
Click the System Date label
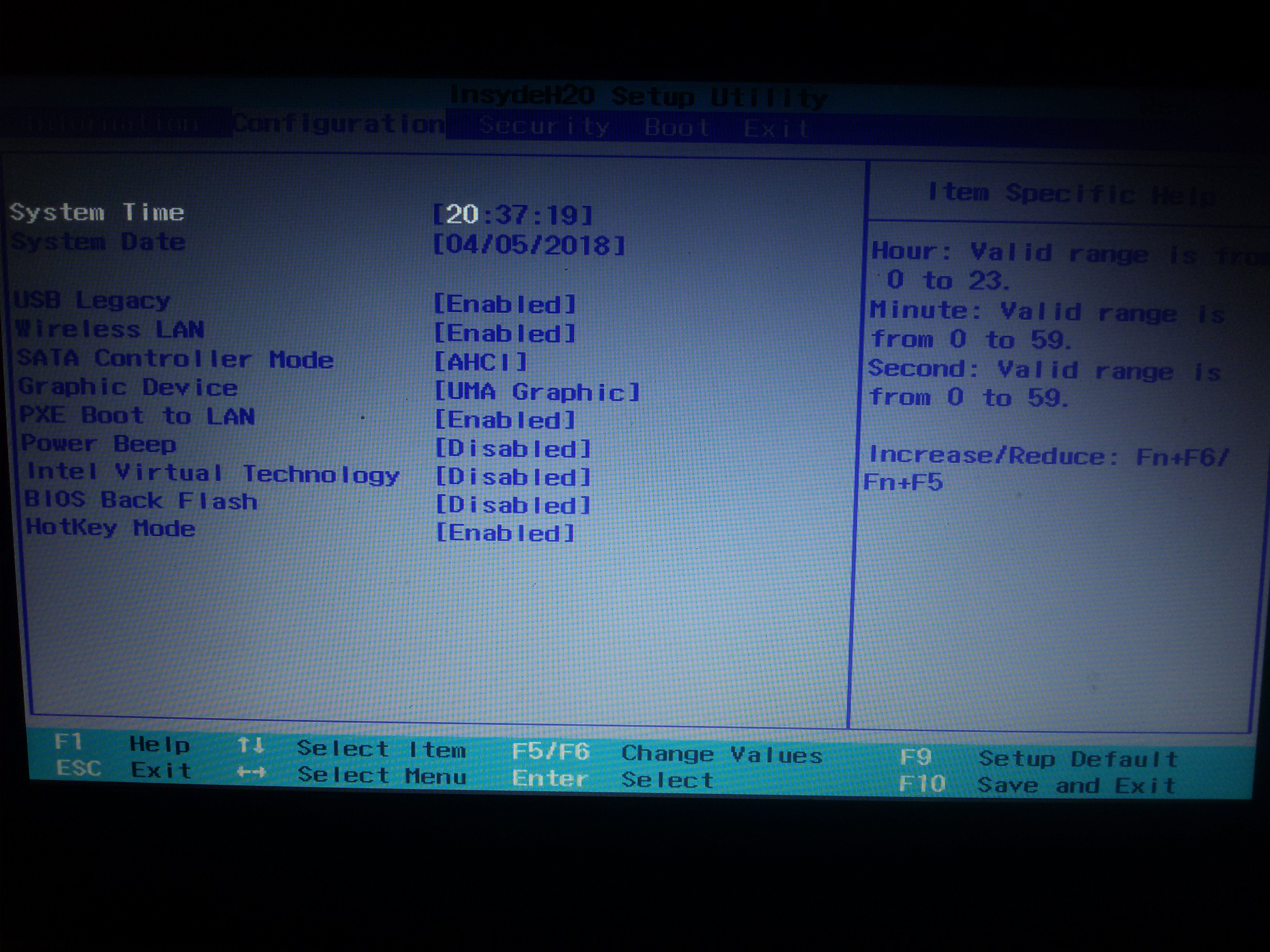[99, 241]
